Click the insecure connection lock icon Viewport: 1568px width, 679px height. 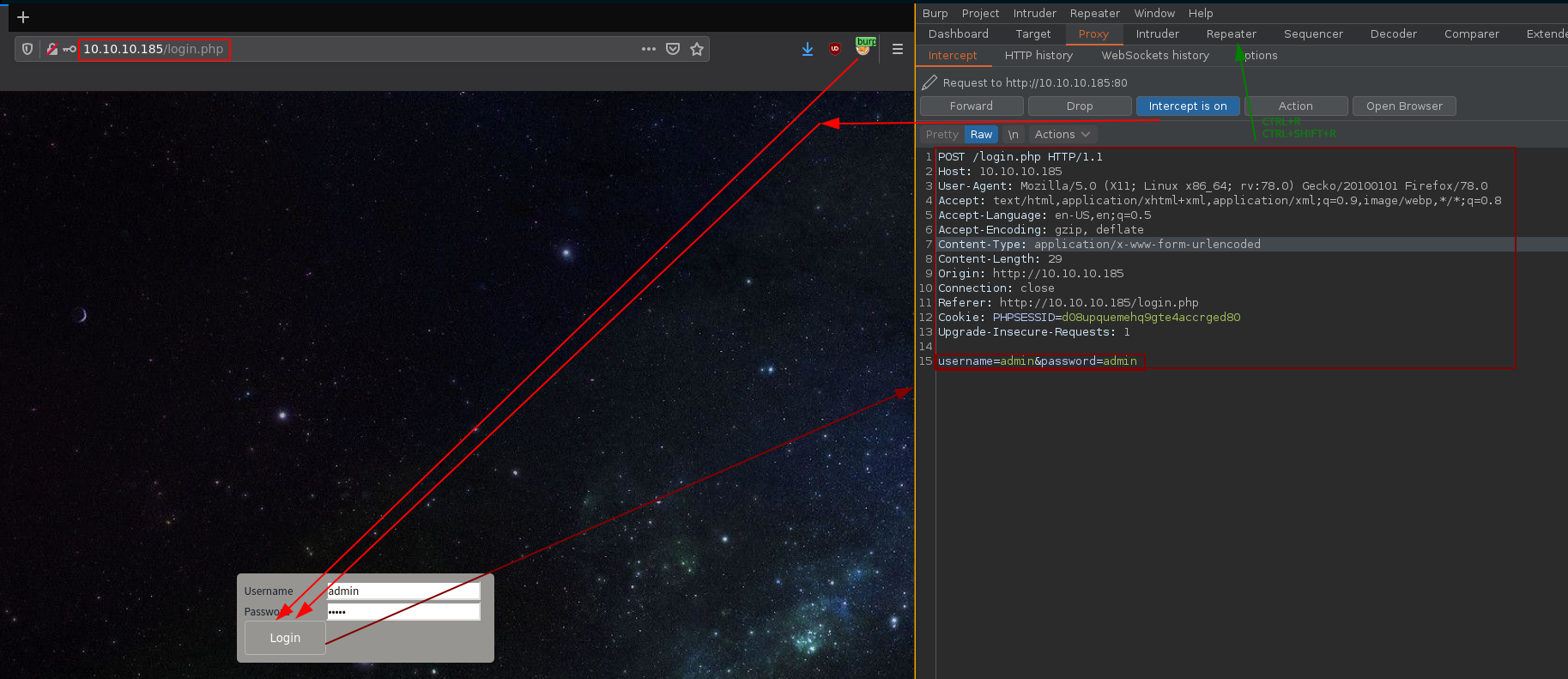pyautogui.click(x=52, y=49)
